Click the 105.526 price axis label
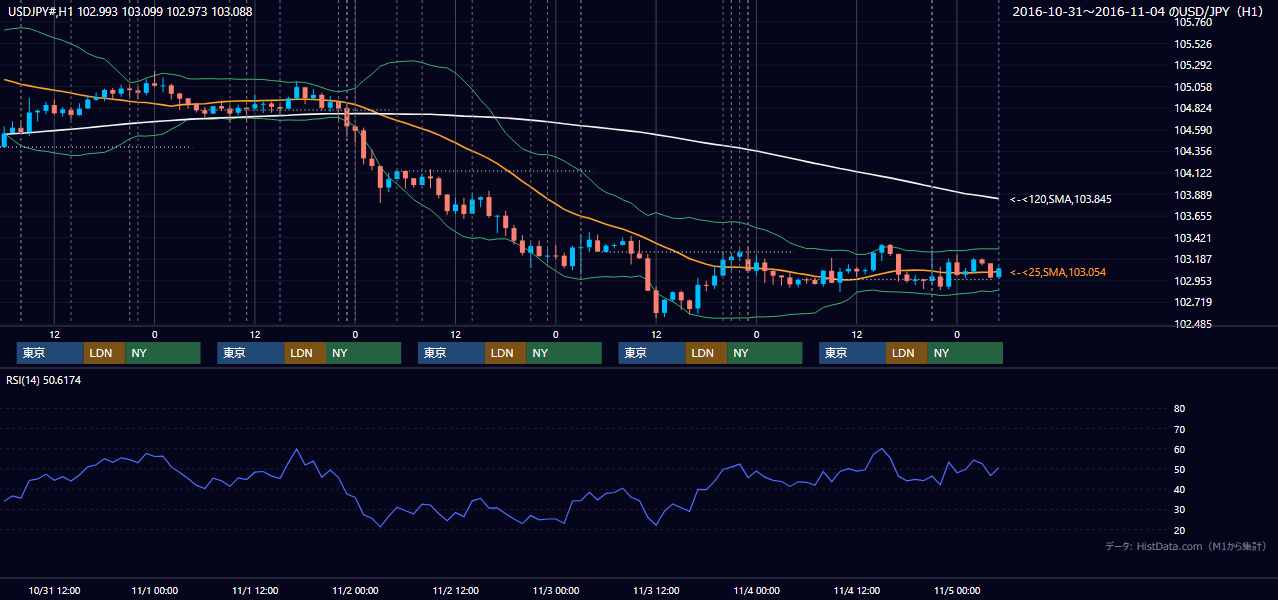1278x600 pixels. 1194,44
